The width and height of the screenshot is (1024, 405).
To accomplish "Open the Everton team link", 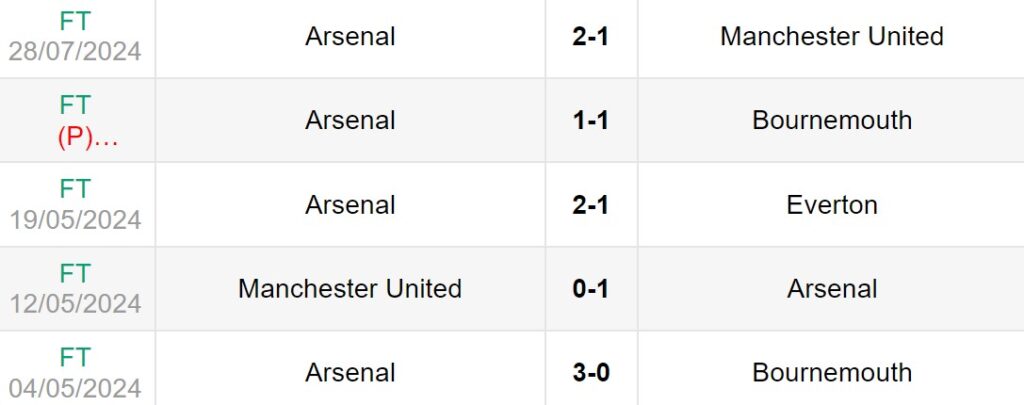I will (x=832, y=205).
